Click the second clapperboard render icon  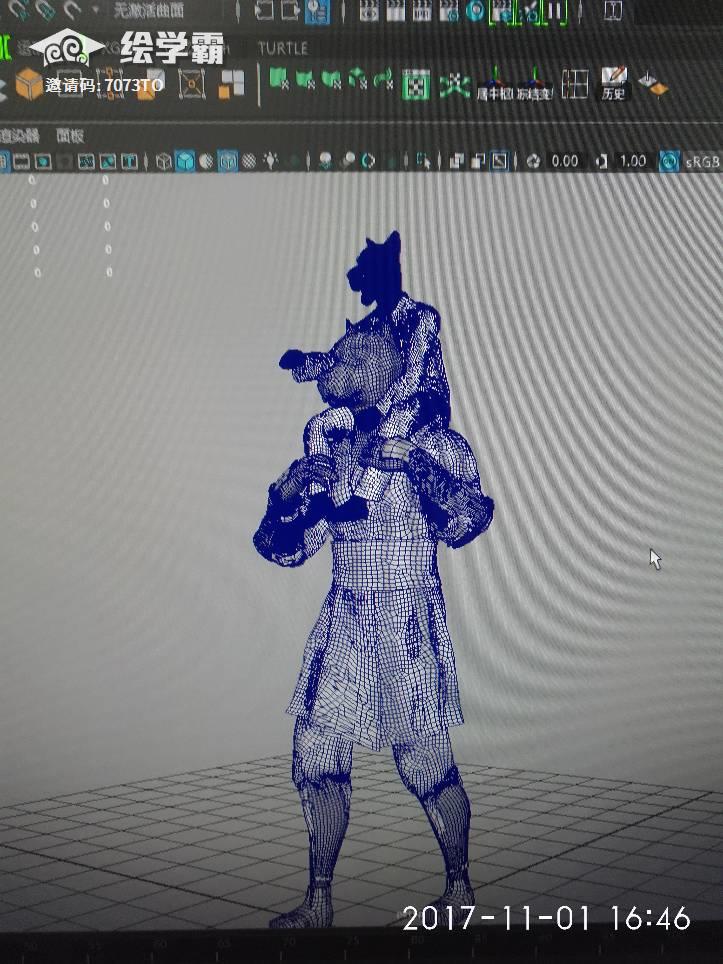tap(395, 11)
